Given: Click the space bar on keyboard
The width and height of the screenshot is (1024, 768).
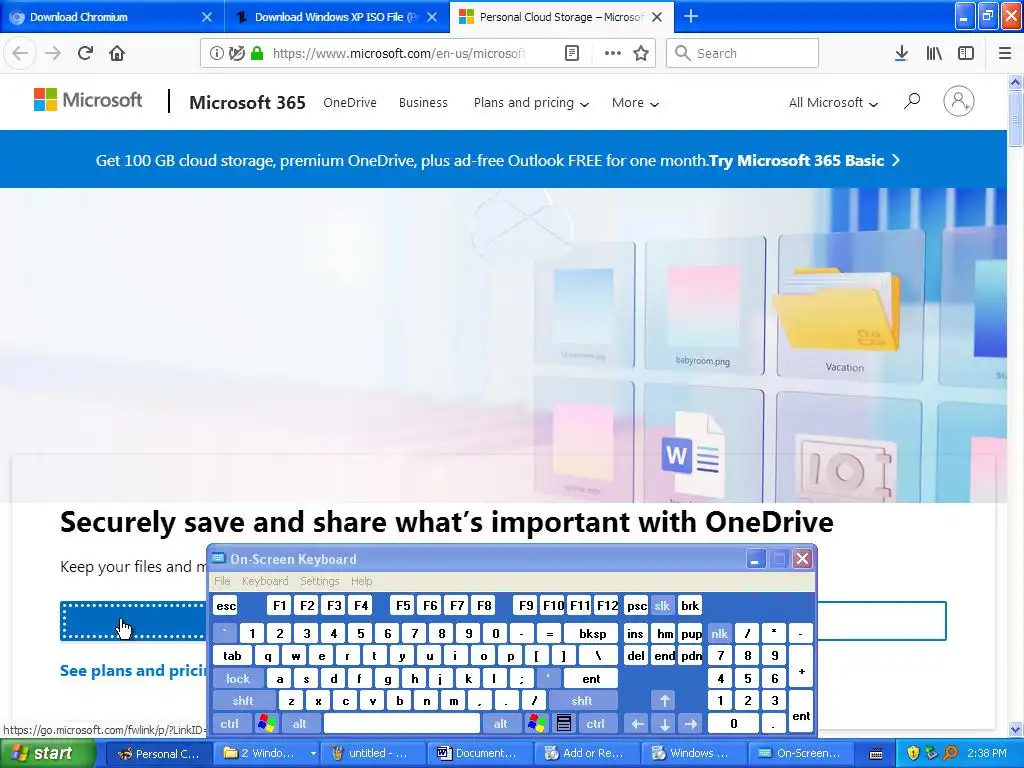Looking at the screenshot, I should 402,724.
